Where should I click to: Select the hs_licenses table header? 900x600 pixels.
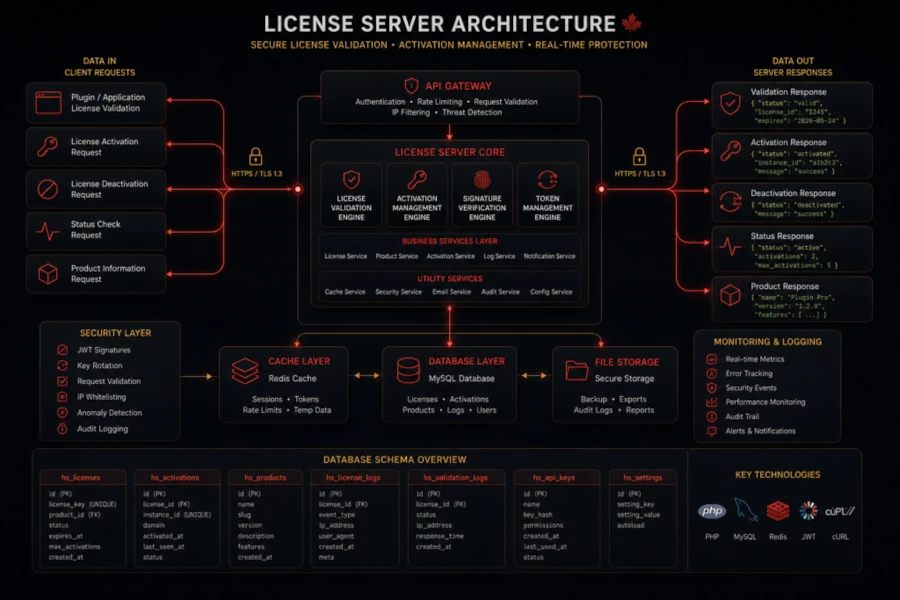click(83, 477)
